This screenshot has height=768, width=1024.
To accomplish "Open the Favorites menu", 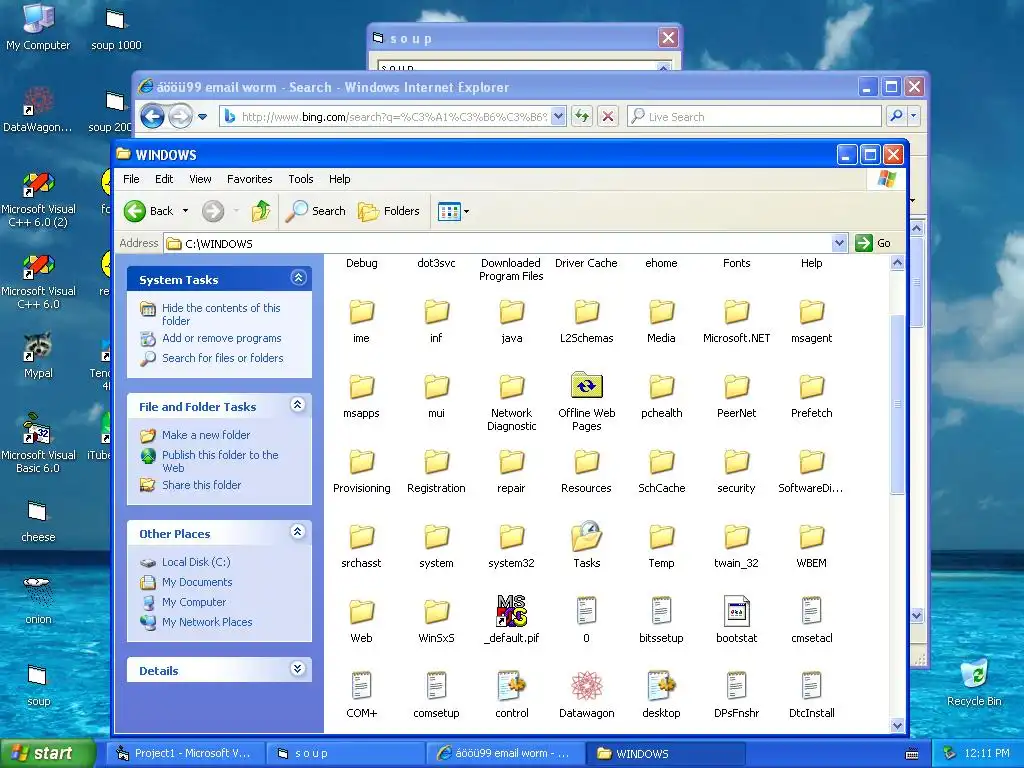I will point(249,179).
